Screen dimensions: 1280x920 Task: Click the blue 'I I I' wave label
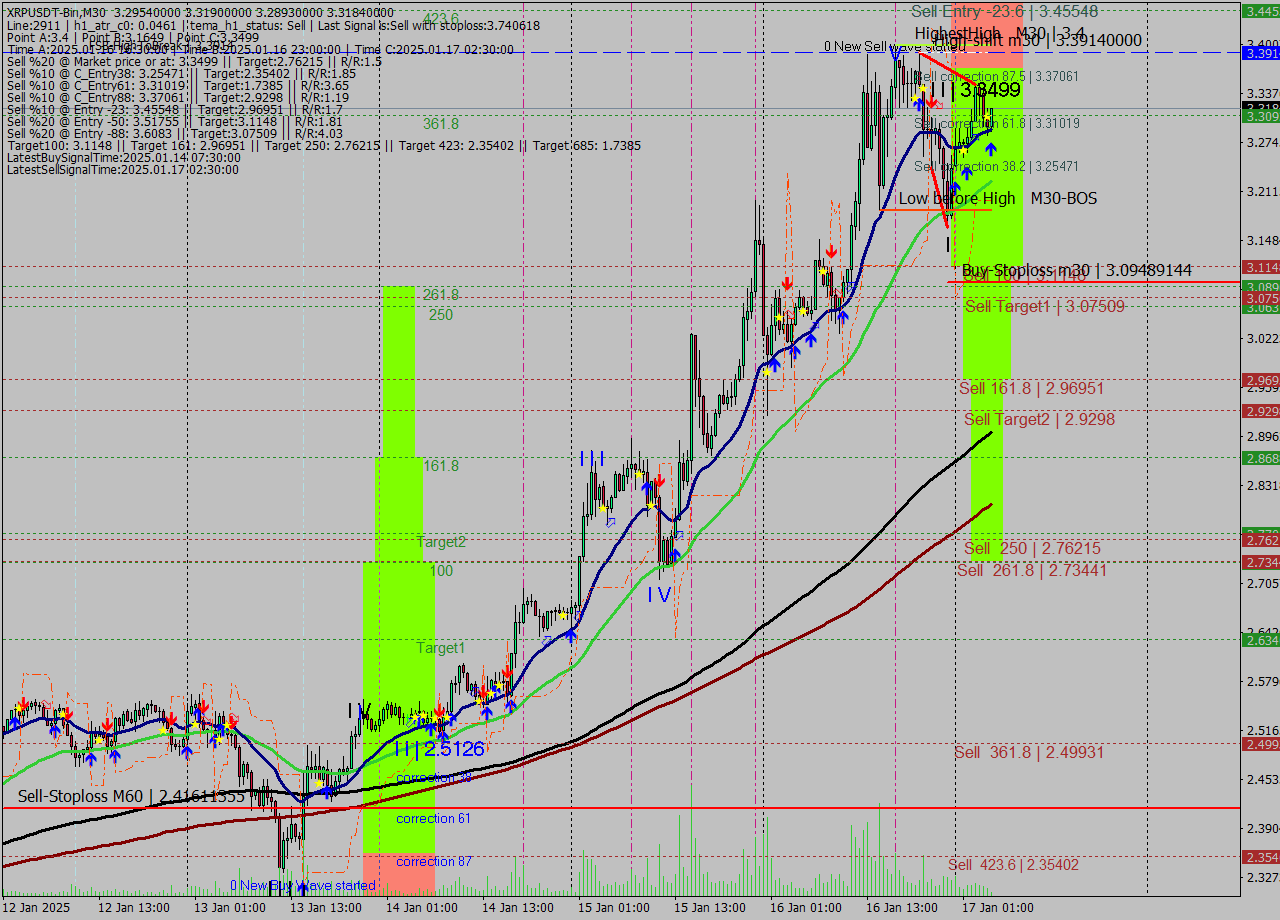tap(591, 458)
